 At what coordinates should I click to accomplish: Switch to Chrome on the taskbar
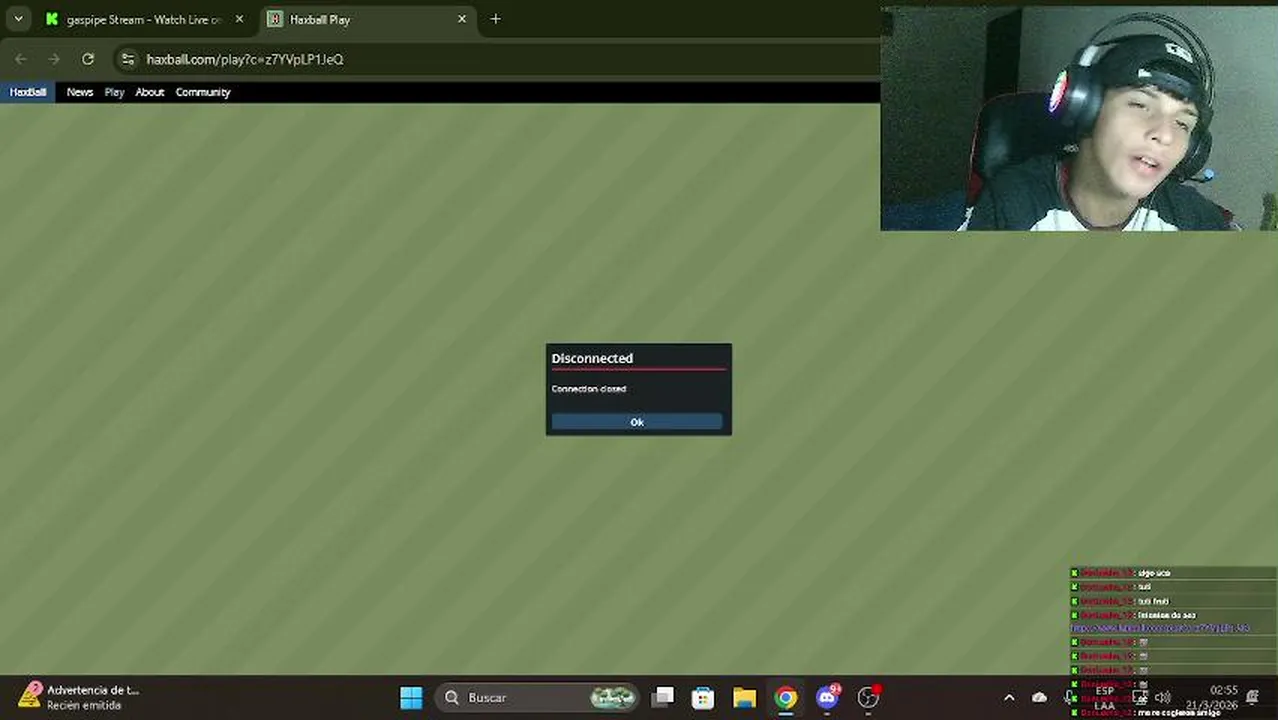[x=786, y=697]
